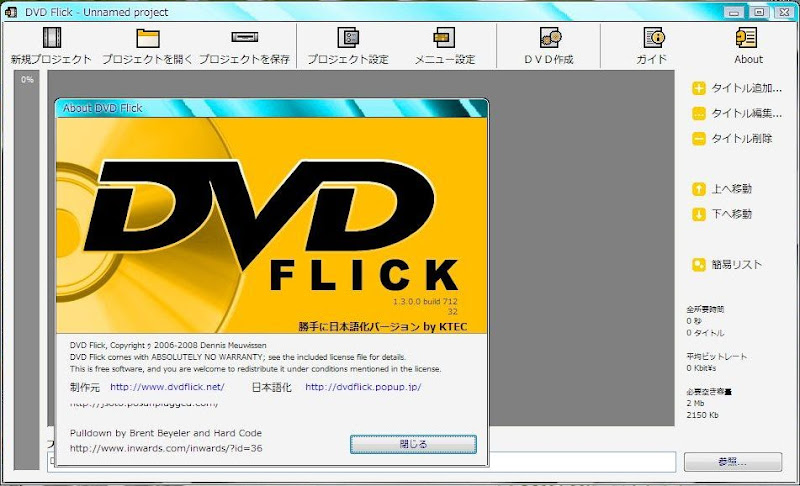Viewport: 800px width, 486px height.
Task: Close About dialog with 閉じる button
Action: pos(413,443)
